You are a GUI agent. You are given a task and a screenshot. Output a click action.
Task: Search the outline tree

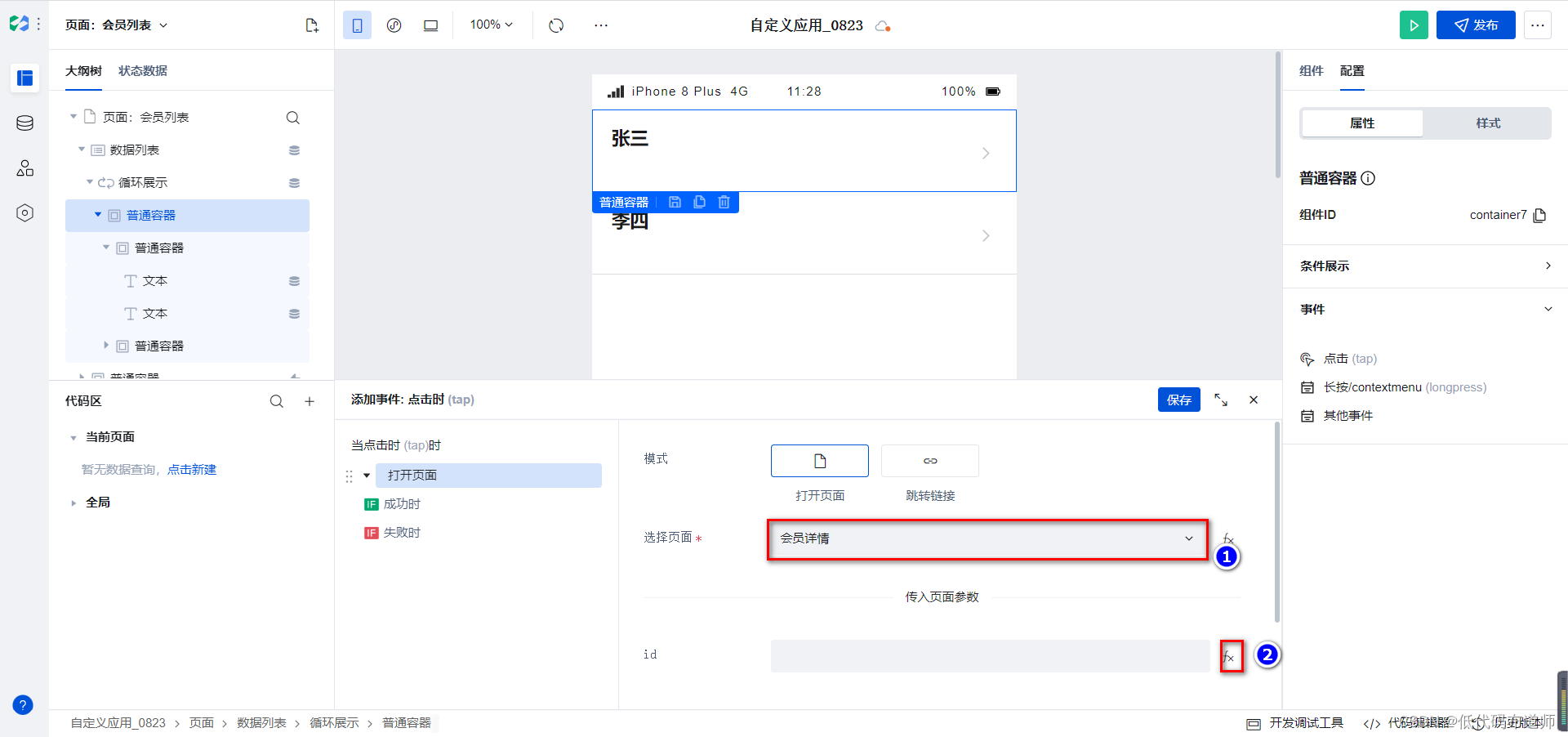[292, 118]
